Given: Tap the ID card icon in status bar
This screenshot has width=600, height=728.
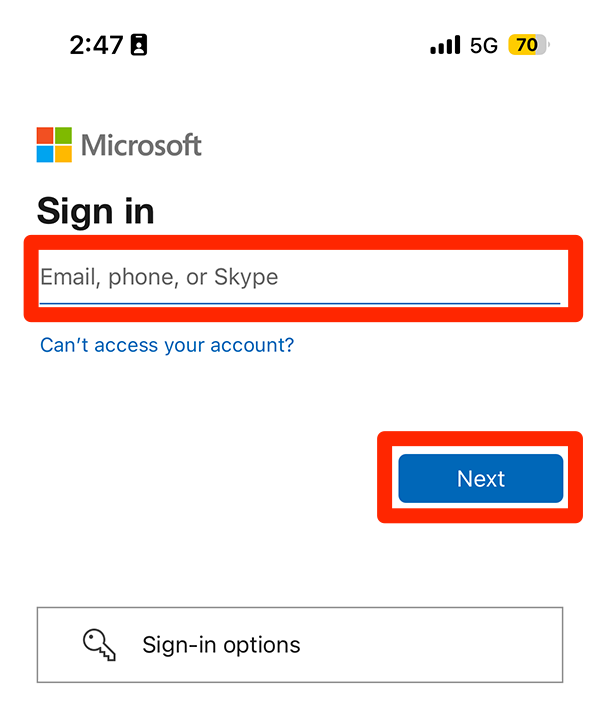Looking at the screenshot, I should pyautogui.click(x=139, y=45).
